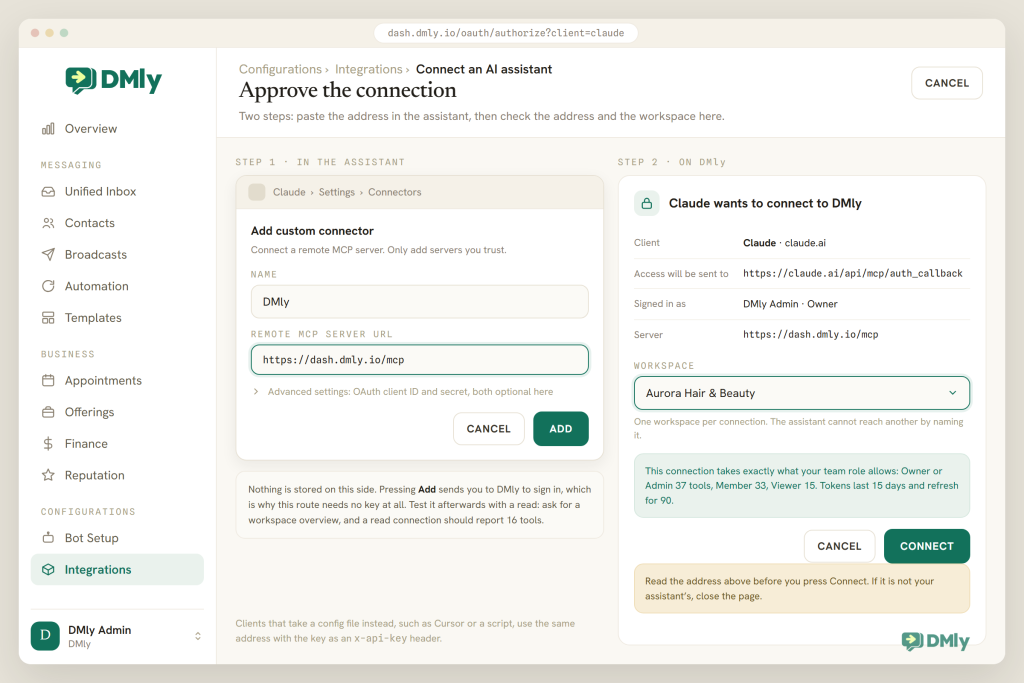Click the Integrations cube icon
Viewport: 1024px width, 683px height.
48,569
